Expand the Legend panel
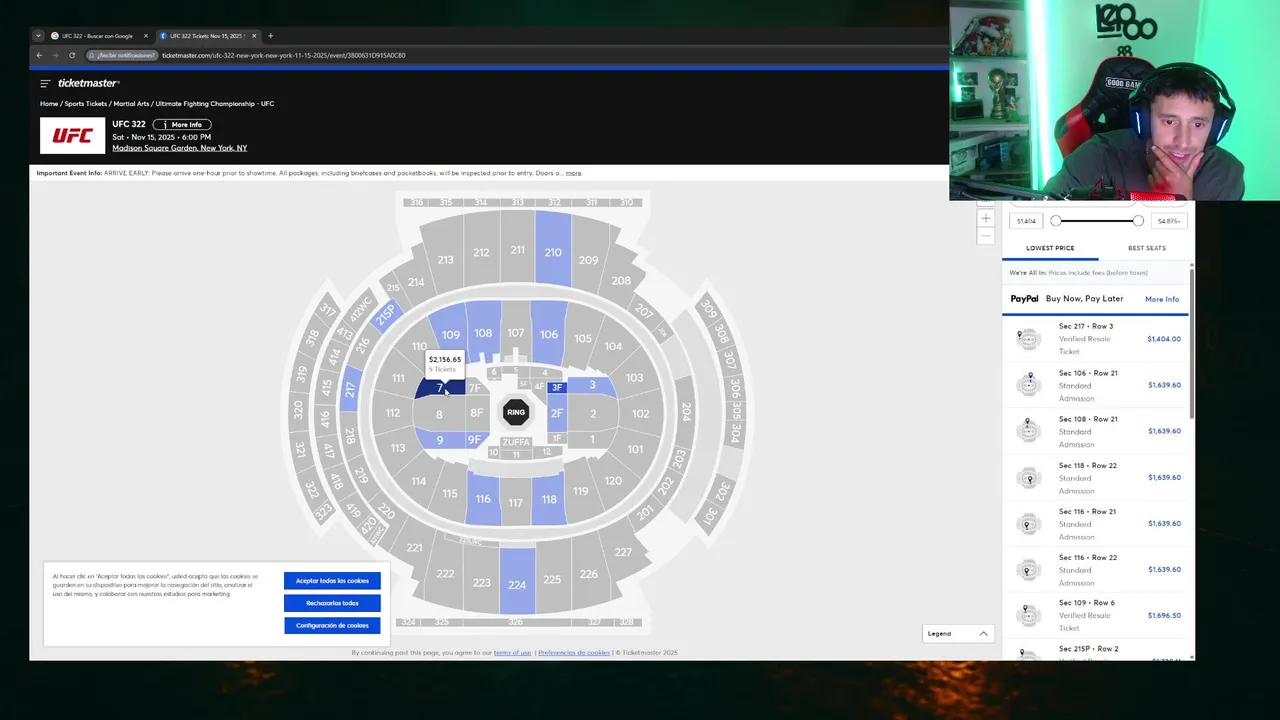 click(x=958, y=633)
